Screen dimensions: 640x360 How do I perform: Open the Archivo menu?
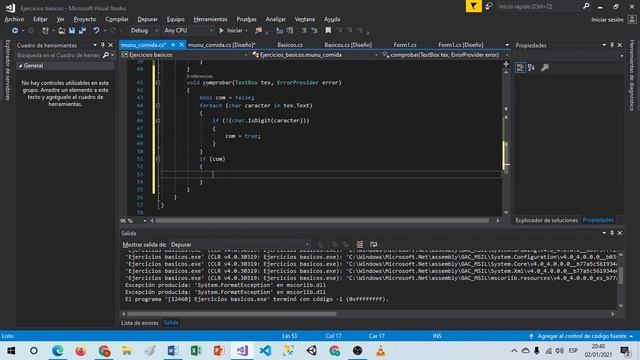[x=14, y=19]
